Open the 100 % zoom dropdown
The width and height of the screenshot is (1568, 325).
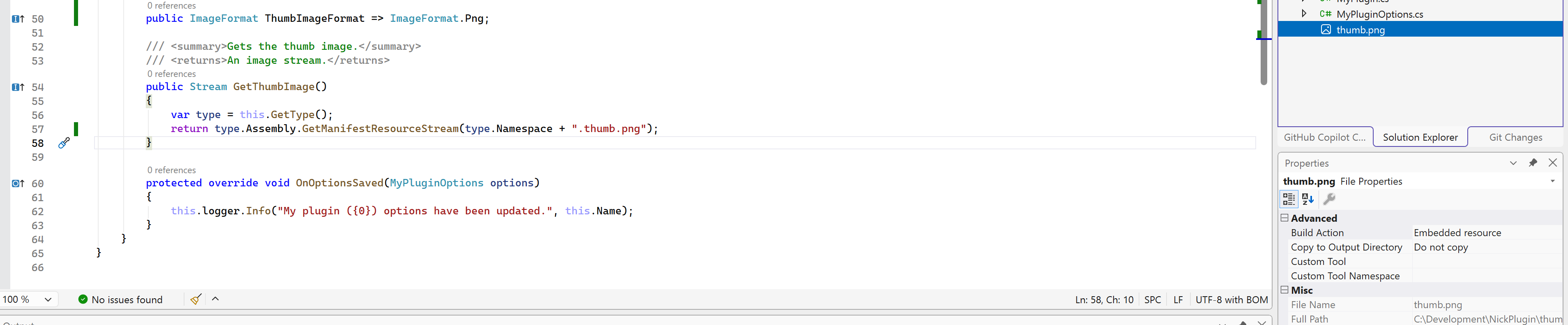point(48,299)
